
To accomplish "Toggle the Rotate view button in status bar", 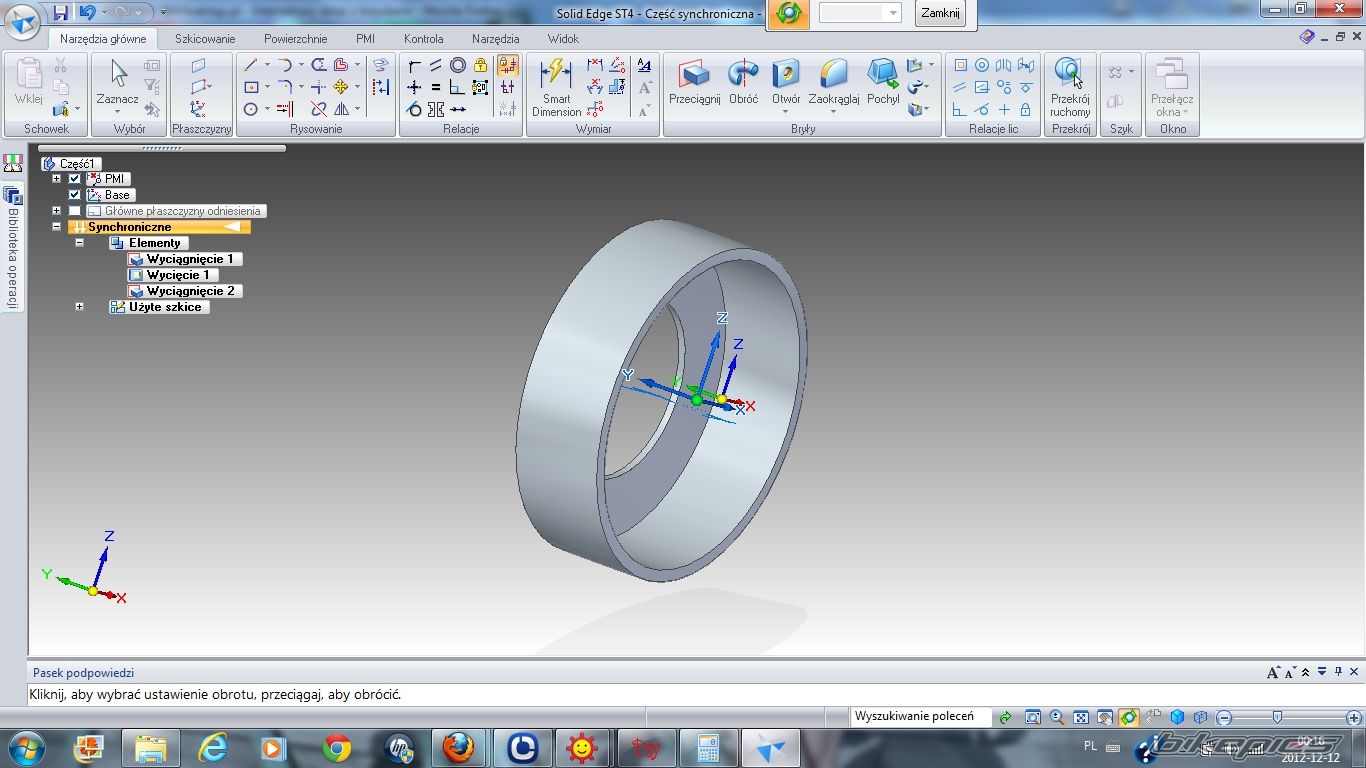I will point(1129,717).
